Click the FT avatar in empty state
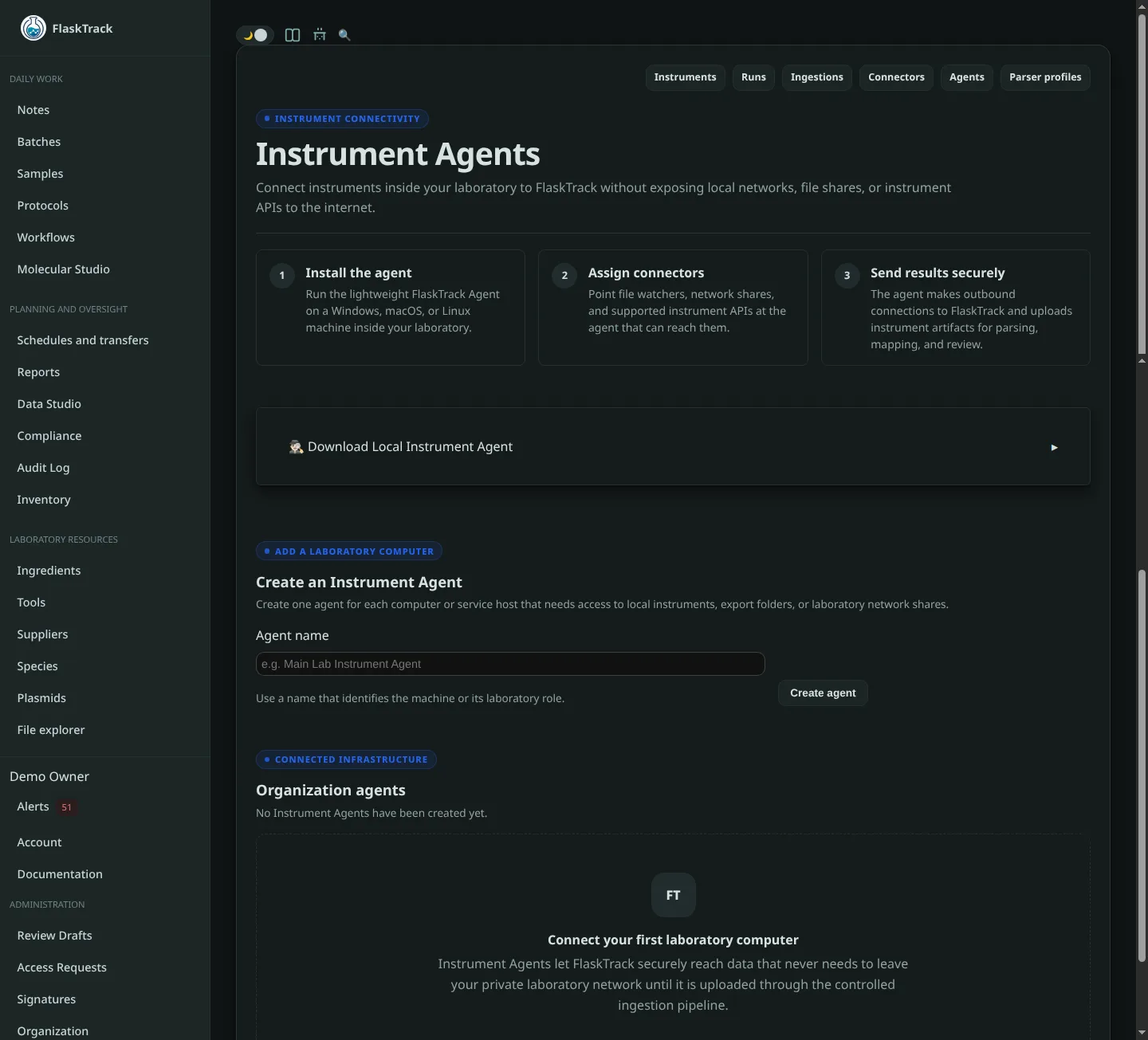The width and height of the screenshot is (1148, 1040). pos(673,895)
